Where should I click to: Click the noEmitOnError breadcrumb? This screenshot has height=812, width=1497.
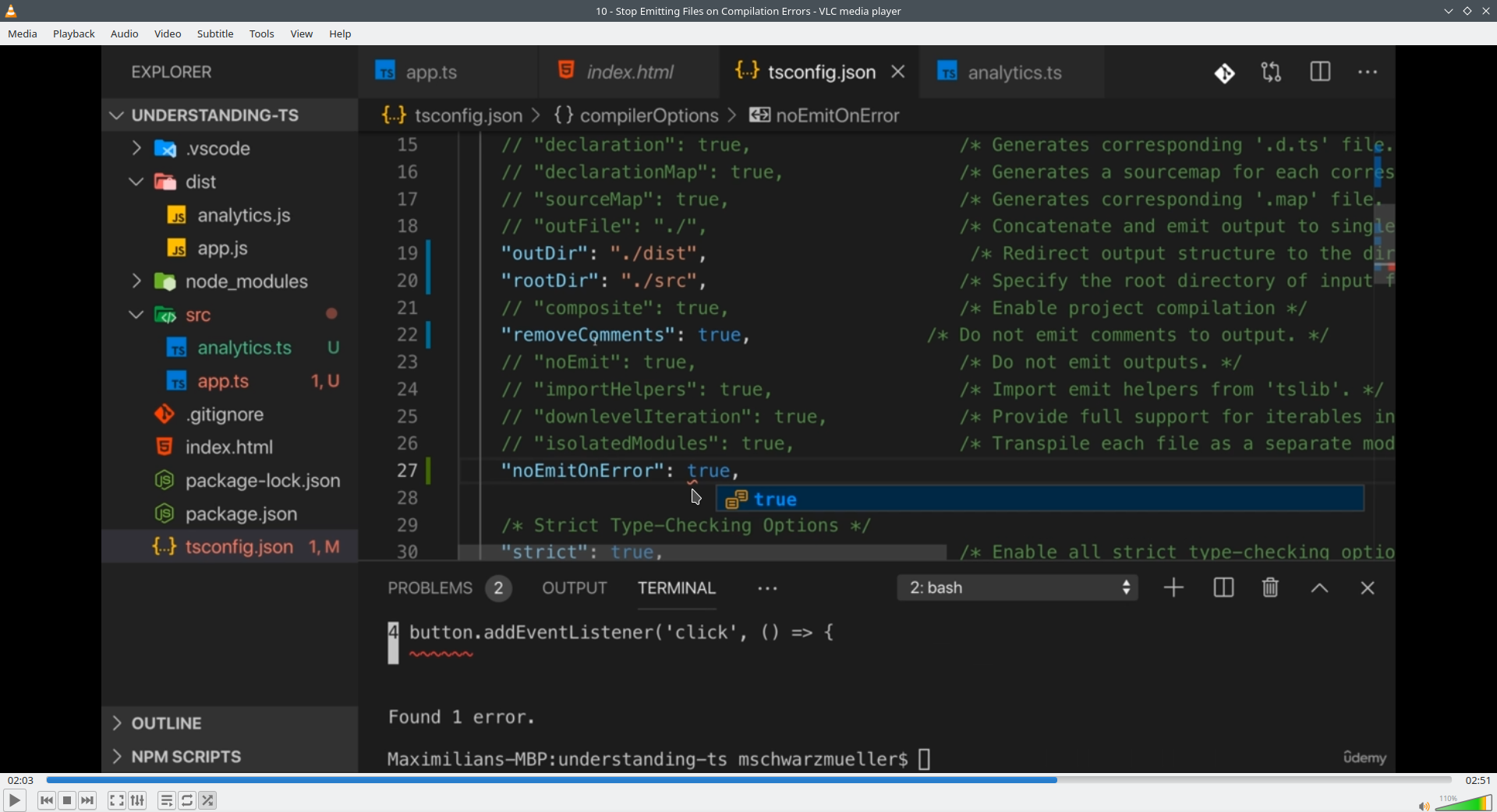click(x=824, y=116)
